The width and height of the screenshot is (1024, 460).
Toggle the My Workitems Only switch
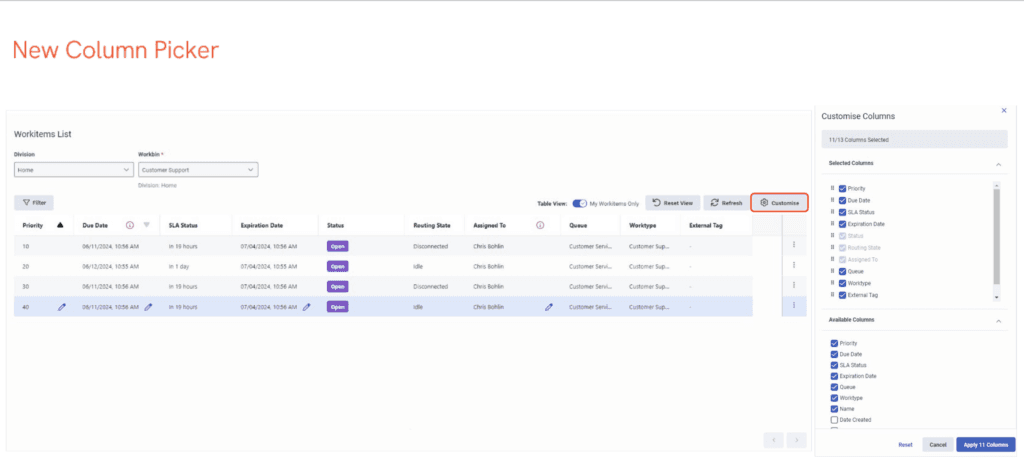580,203
